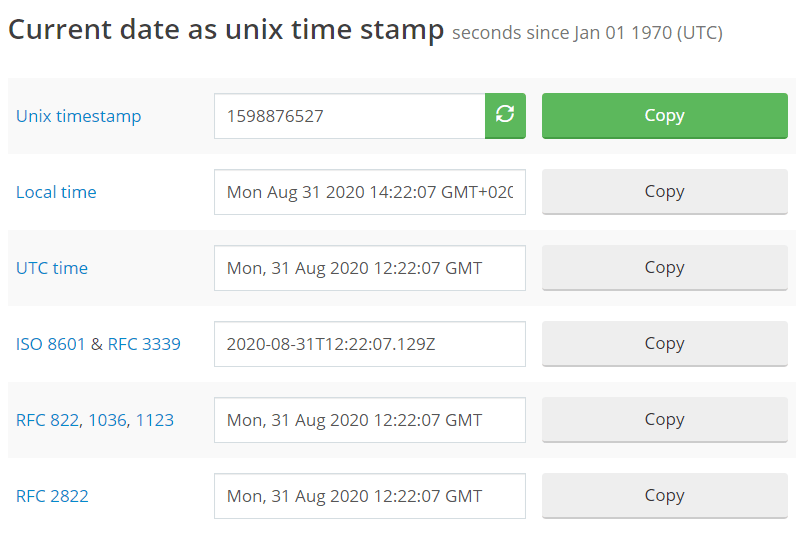
Task: Copy the RFC 822 date string
Action: tap(664, 420)
